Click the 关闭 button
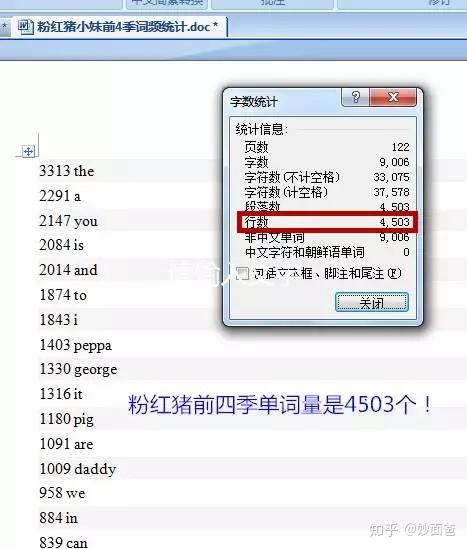This screenshot has width=467, height=549. click(x=372, y=302)
